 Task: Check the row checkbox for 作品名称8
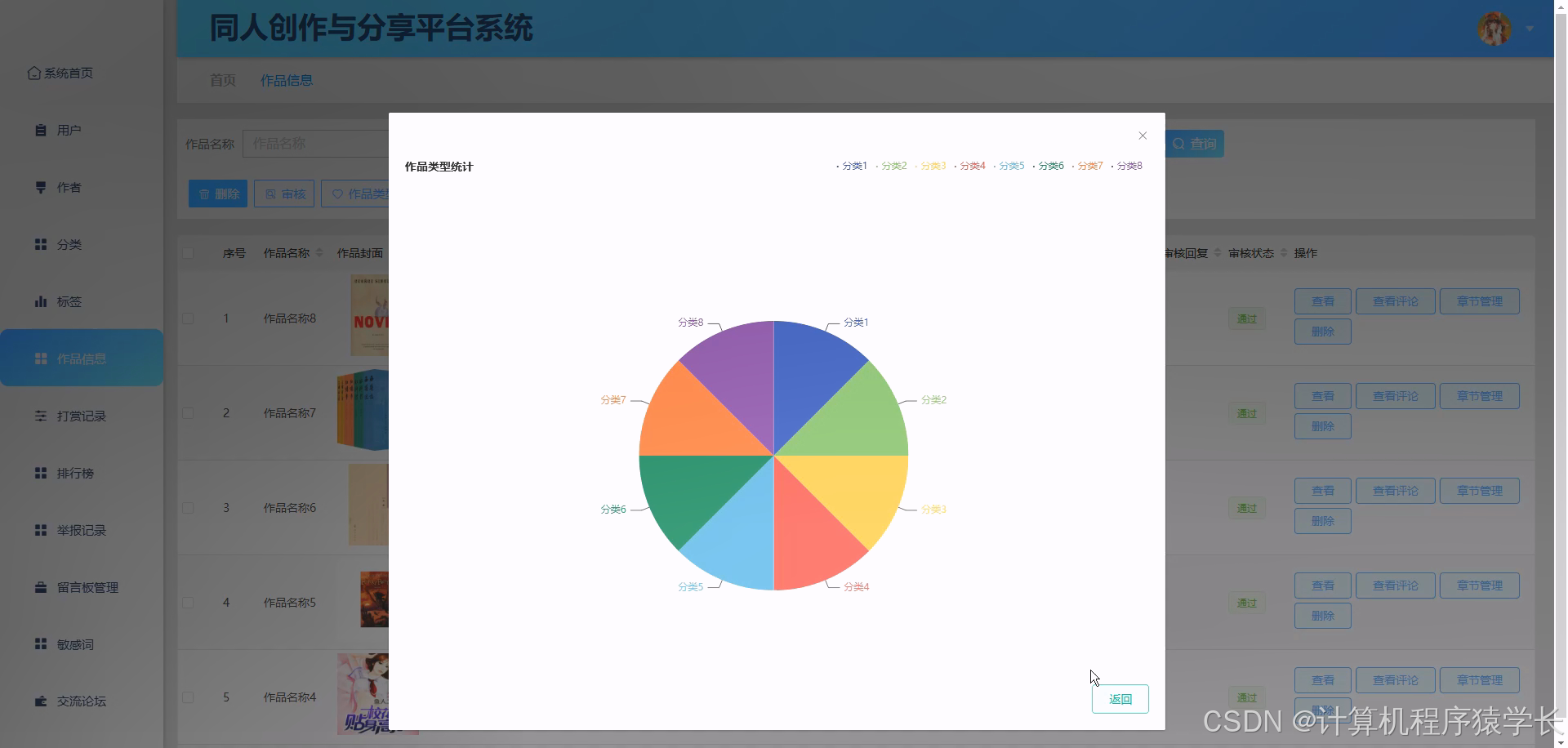click(188, 318)
